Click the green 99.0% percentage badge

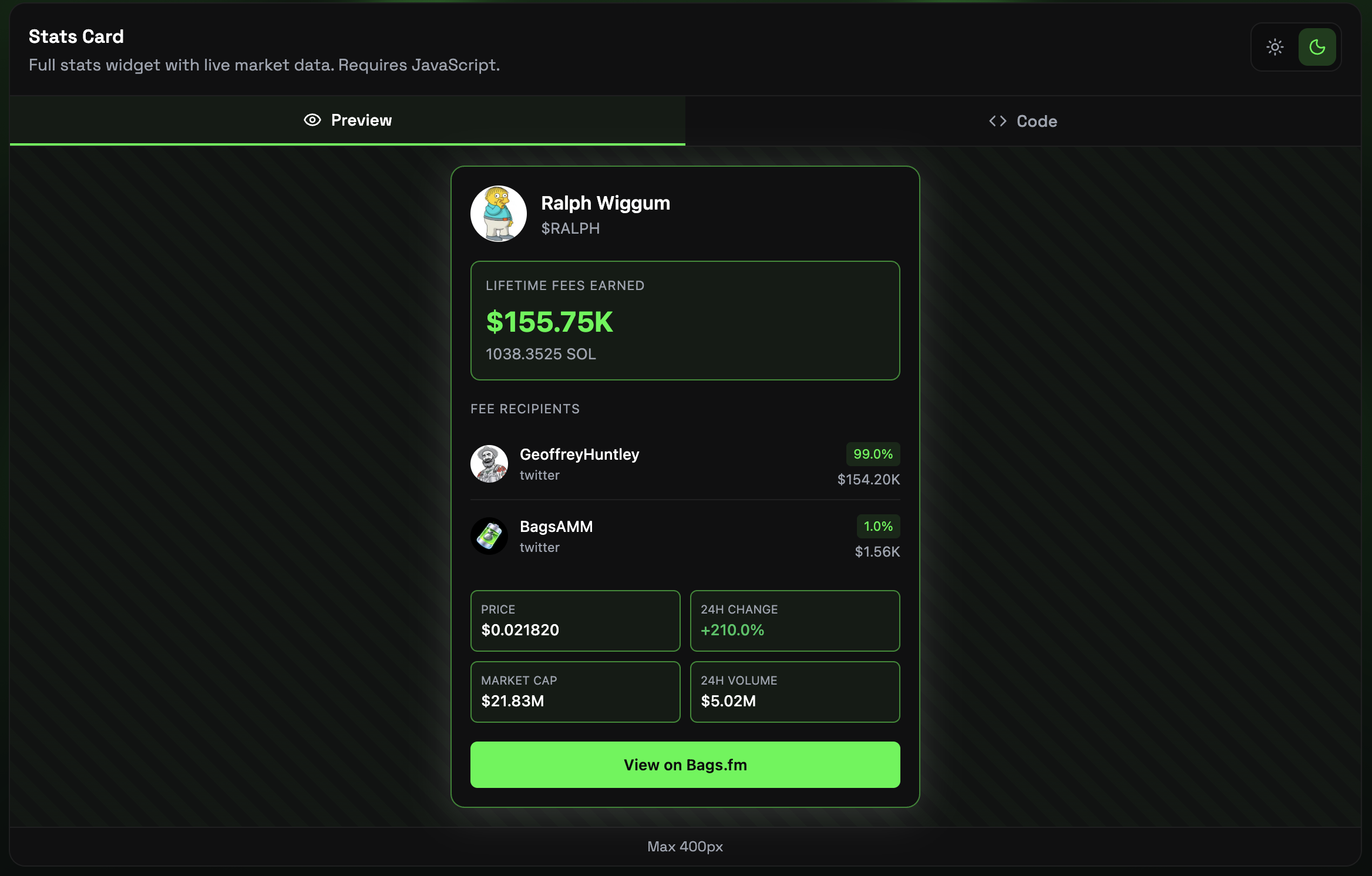[x=873, y=454]
